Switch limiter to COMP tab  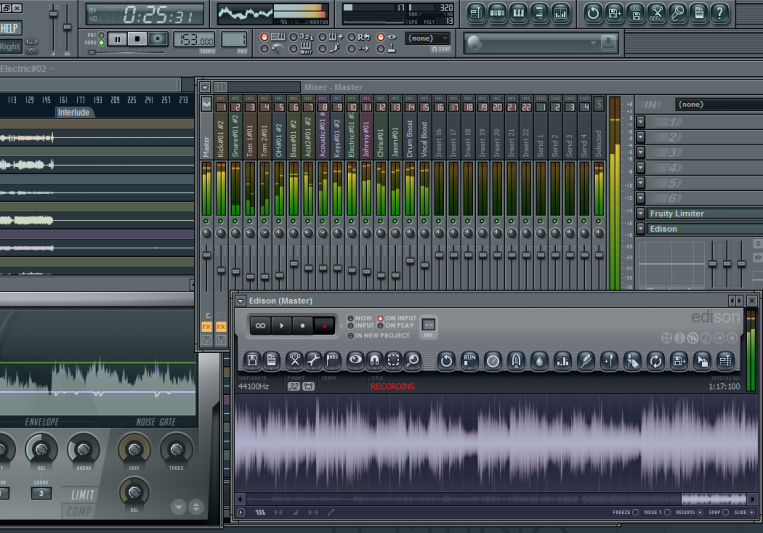click(x=79, y=512)
